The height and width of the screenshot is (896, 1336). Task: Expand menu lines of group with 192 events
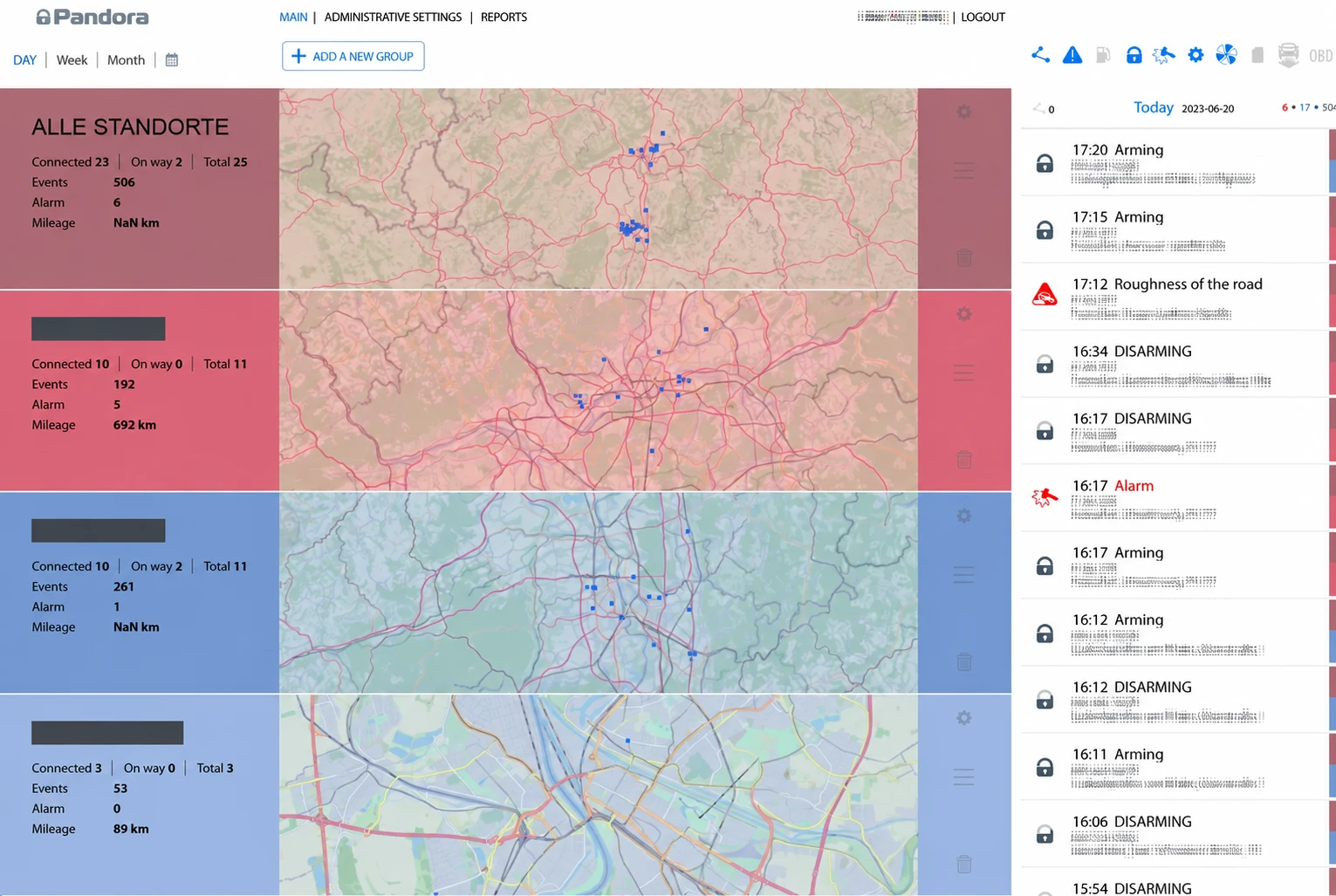coord(963,373)
